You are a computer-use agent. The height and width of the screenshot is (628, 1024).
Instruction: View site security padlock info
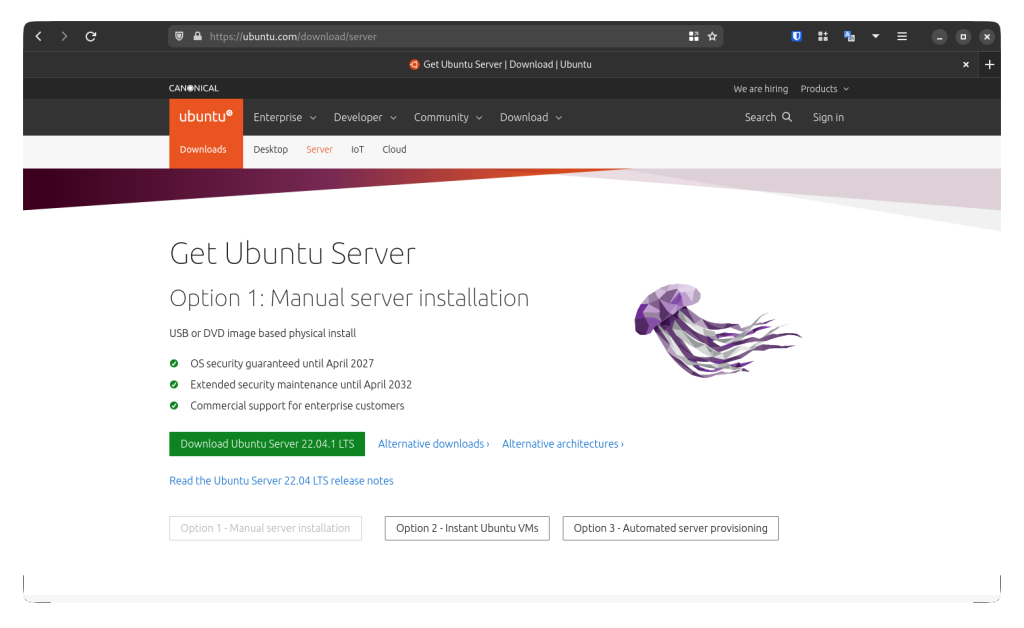(197, 37)
